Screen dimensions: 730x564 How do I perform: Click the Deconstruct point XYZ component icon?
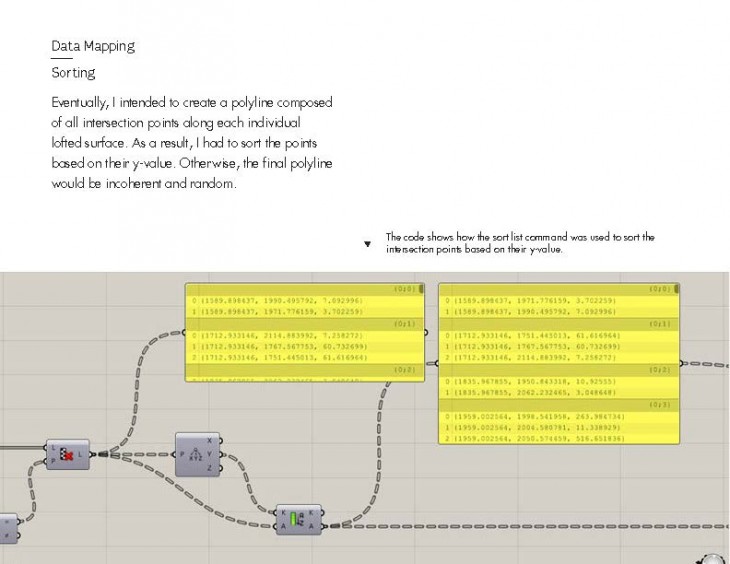point(195,454)
